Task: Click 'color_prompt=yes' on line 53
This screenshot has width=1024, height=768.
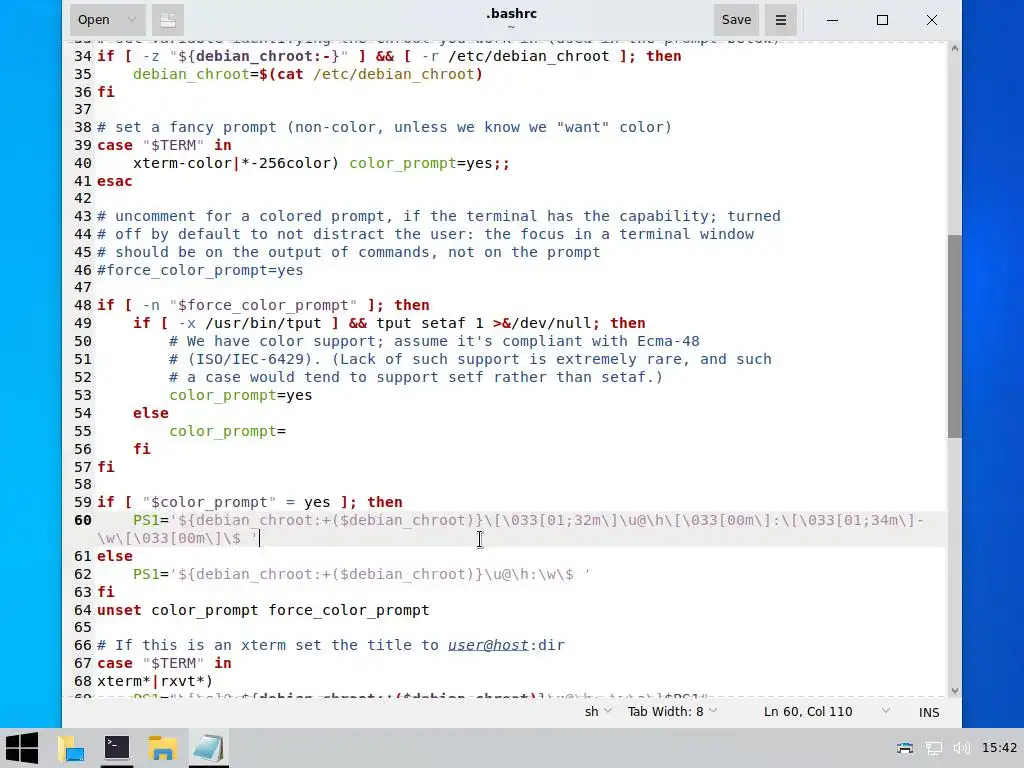Action: coord(240,396)
